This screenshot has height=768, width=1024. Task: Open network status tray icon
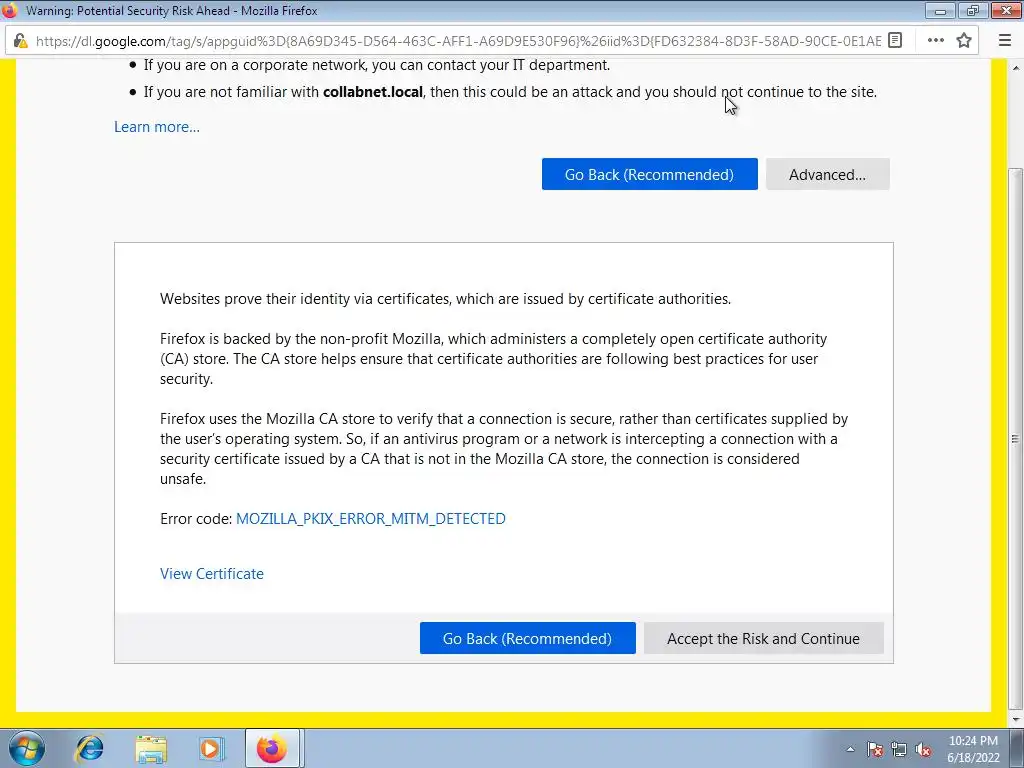click(899, 750)
